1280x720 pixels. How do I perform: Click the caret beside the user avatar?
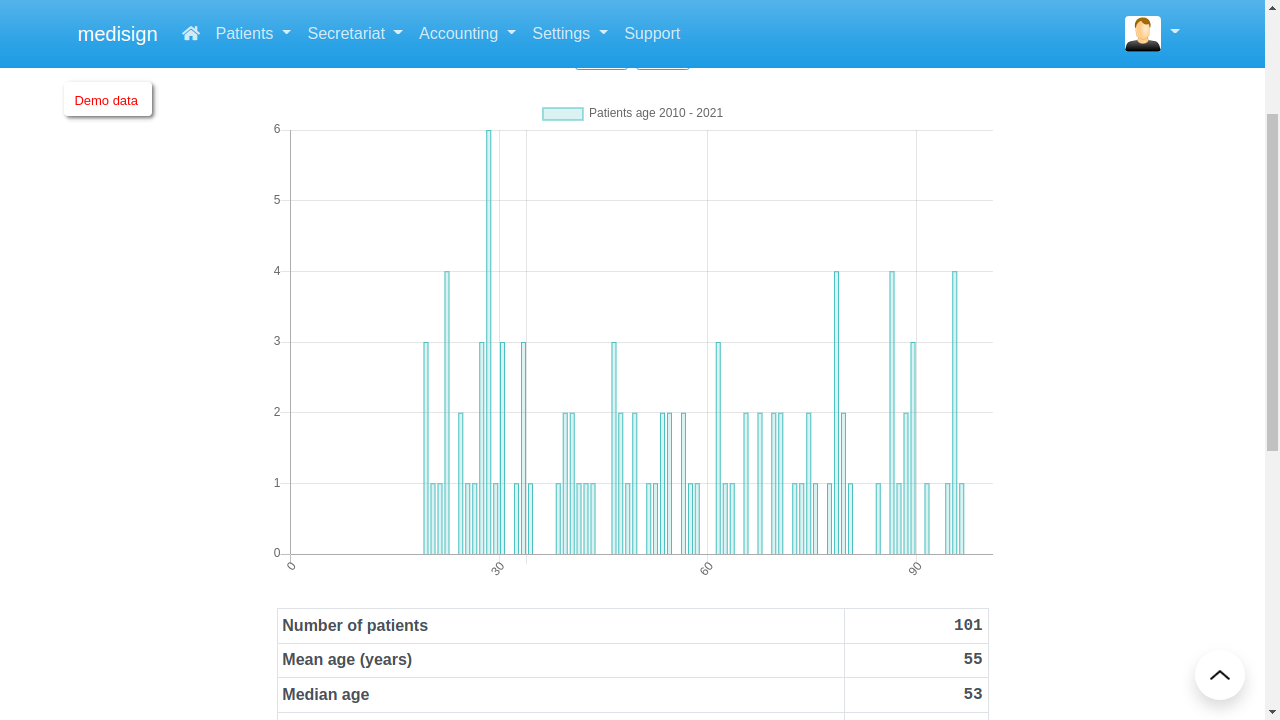[1175, 32]
